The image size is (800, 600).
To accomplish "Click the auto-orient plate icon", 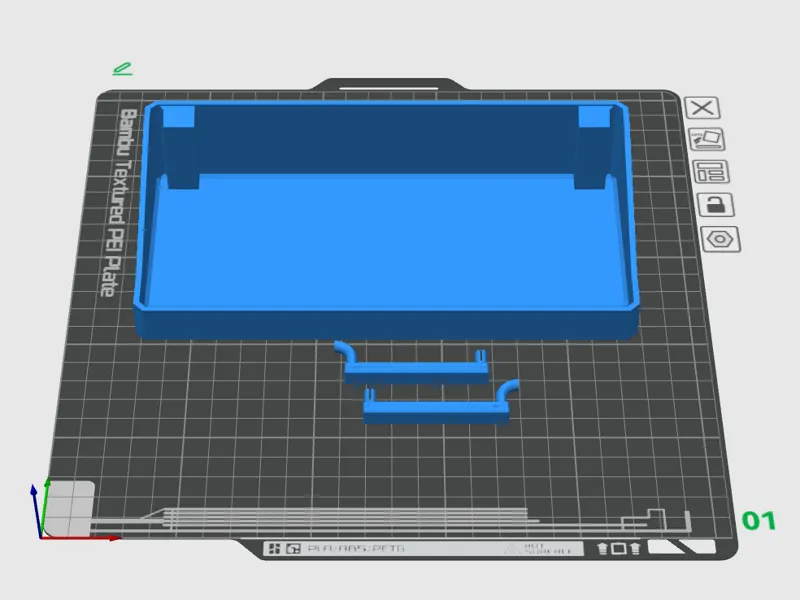I will [707, 139].
